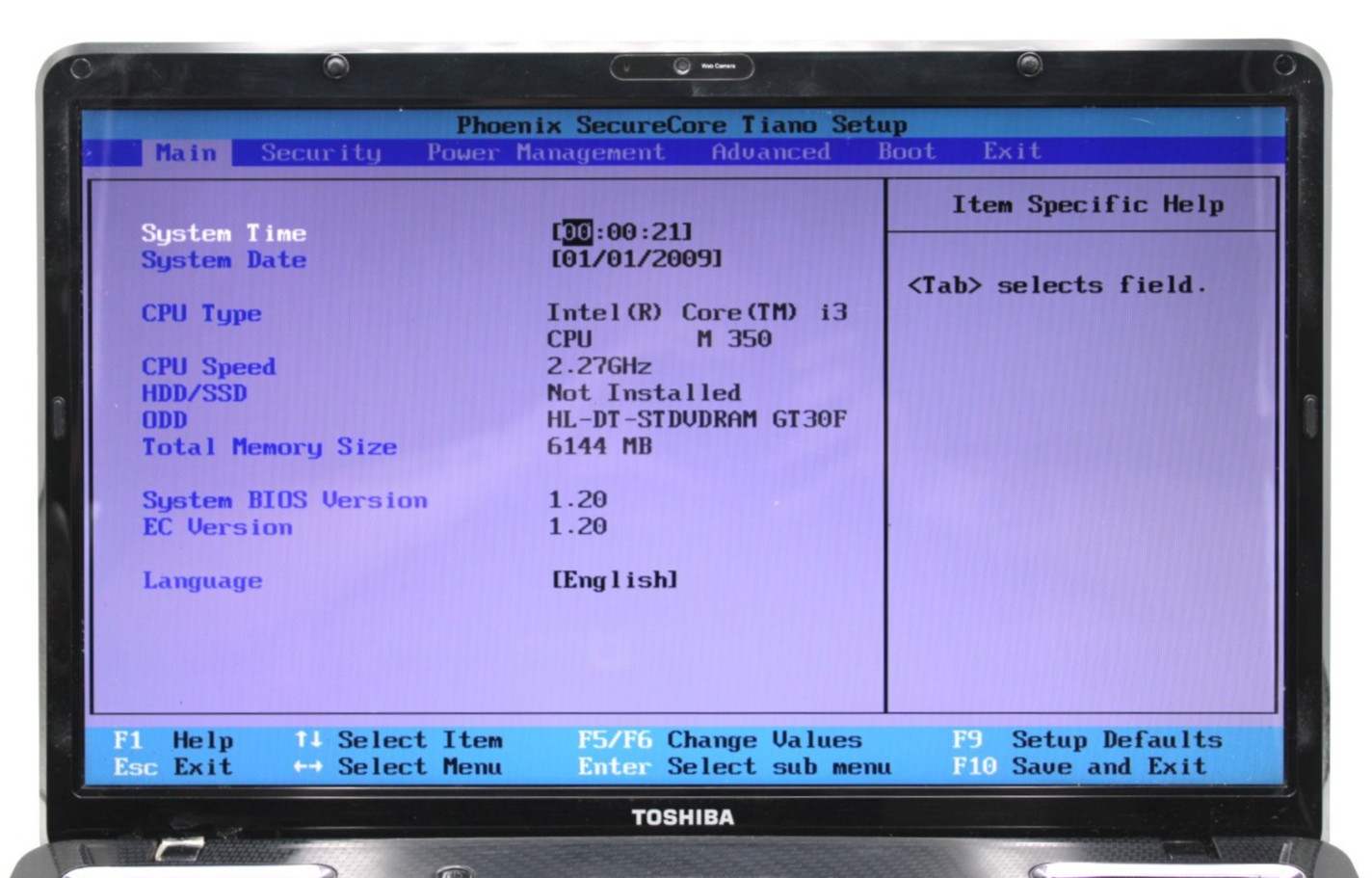The height and width of the screenshot is (878, 1372).
Task: Click the TOSHIBA logo on bezel
Action: click(682, 817)
